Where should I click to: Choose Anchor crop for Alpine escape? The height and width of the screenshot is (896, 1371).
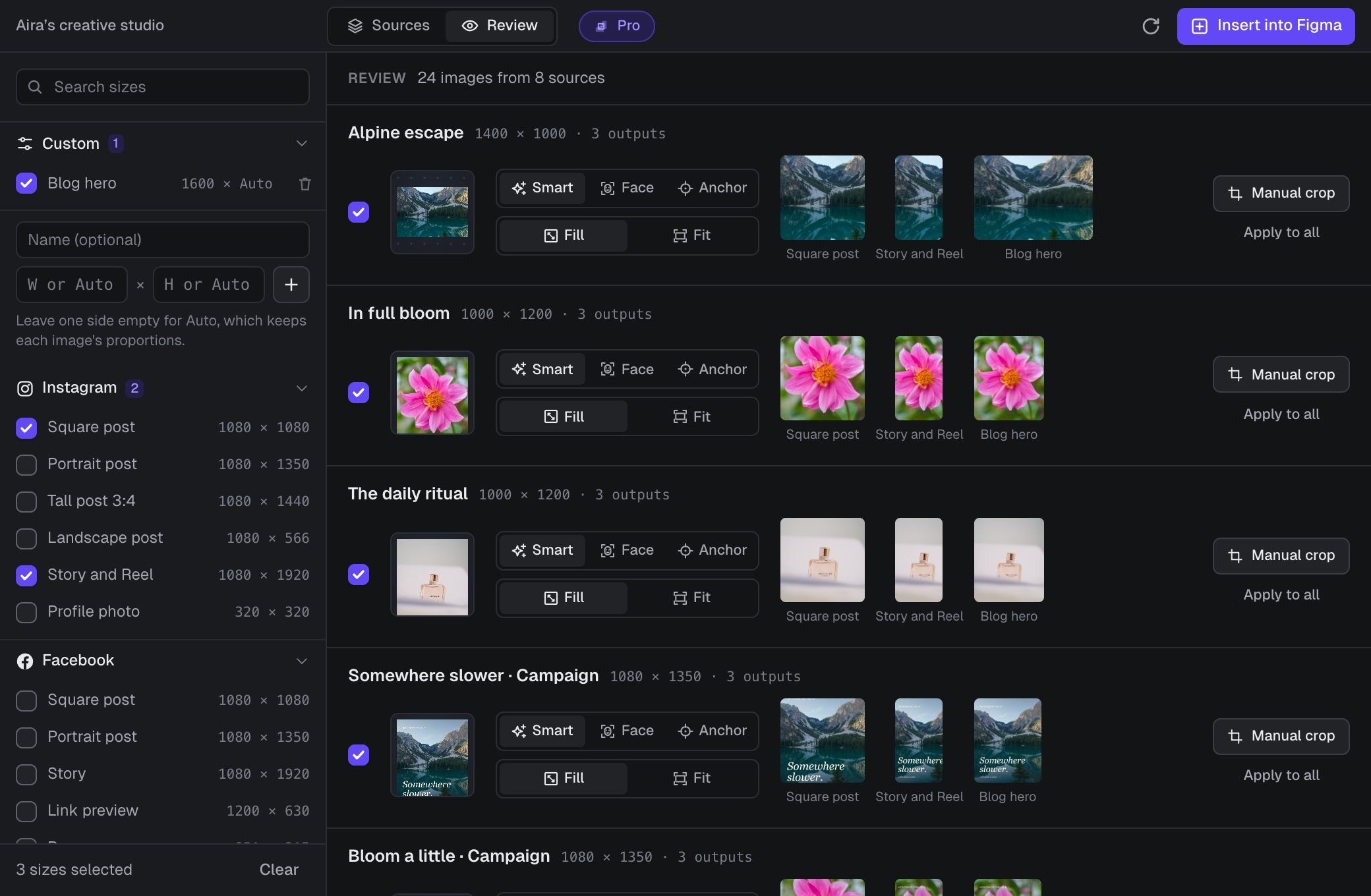tap(712, 188)
